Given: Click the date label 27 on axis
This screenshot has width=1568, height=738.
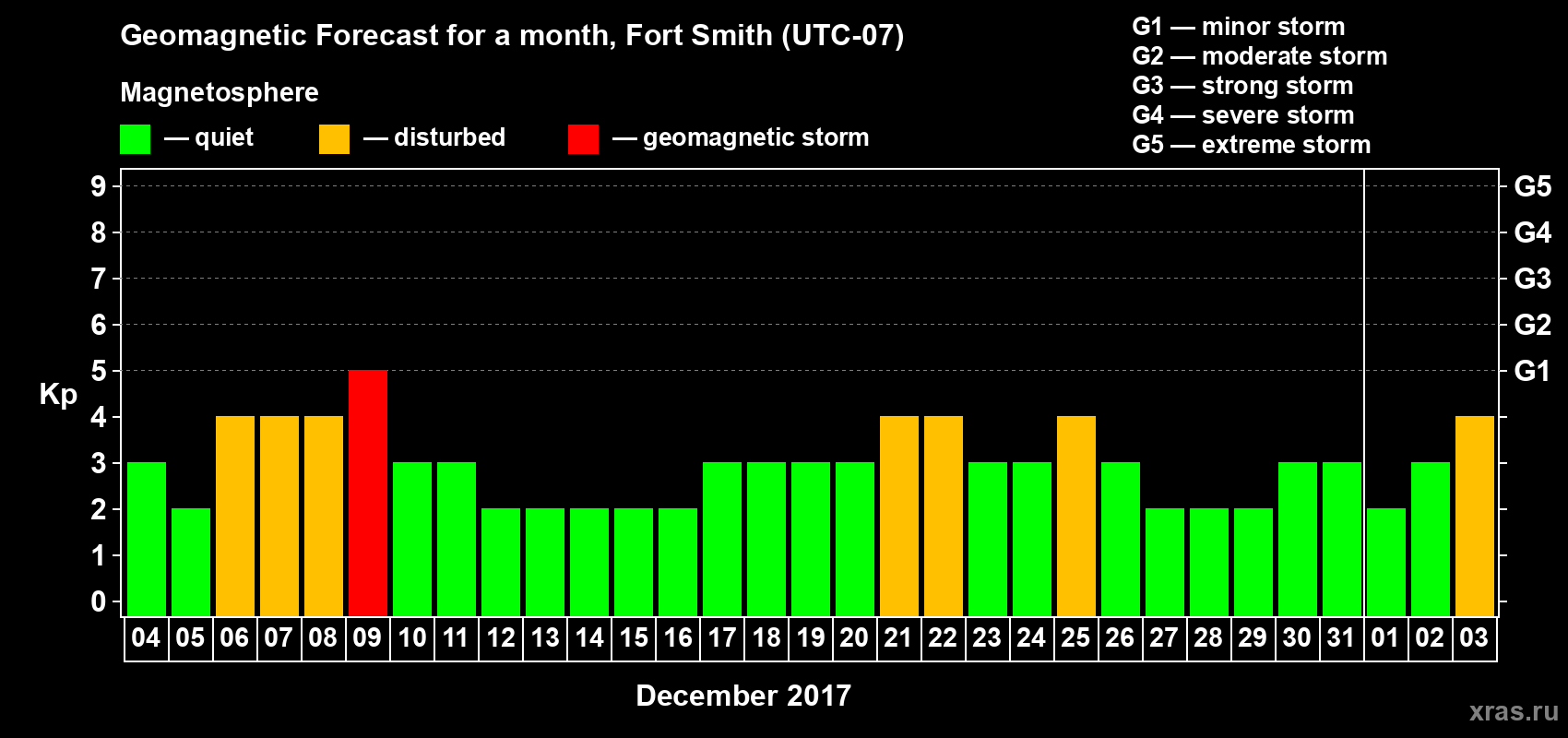Looking at the screenshot, I should point(1164,637).
